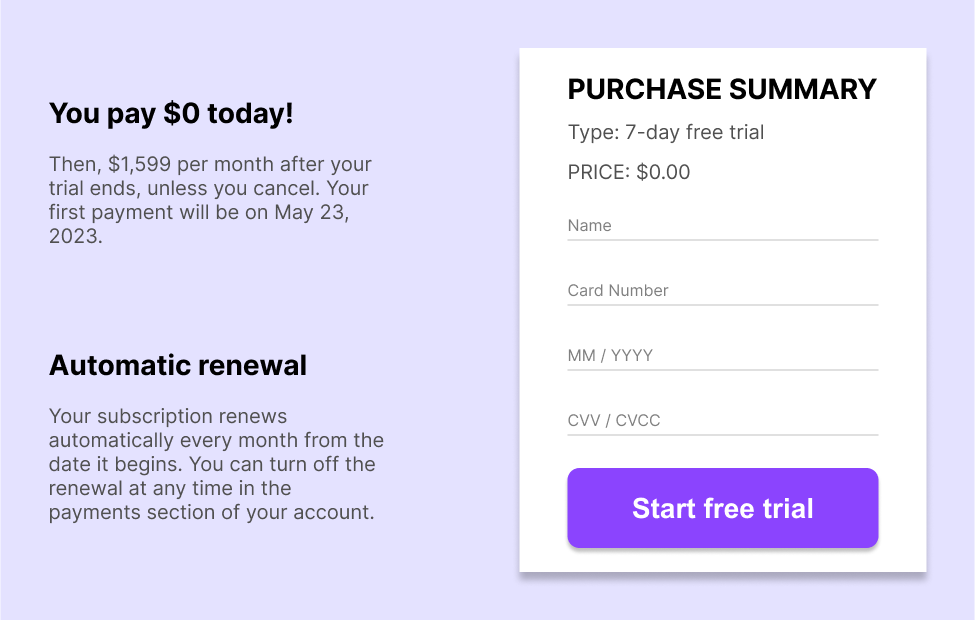Start the free trial with the purple button

[723, 508]
